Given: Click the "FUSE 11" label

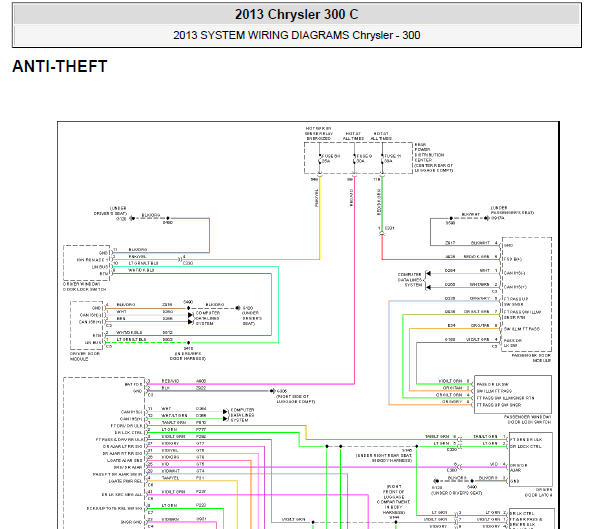Looking at the screenshot, I should pyautogui.click(x=393, y=156).
